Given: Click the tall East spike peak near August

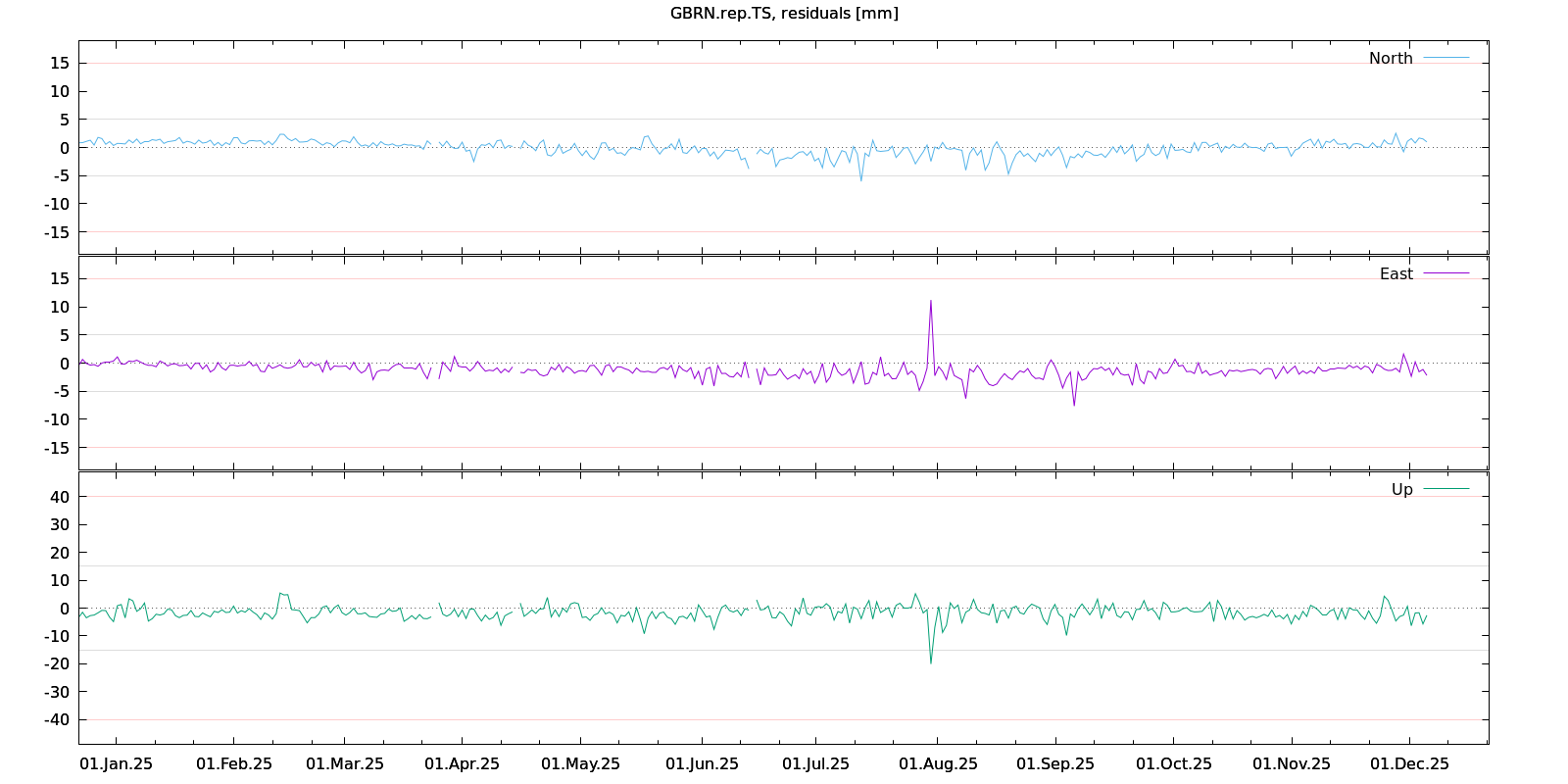Looking at the screenshot, I should 931,301.
